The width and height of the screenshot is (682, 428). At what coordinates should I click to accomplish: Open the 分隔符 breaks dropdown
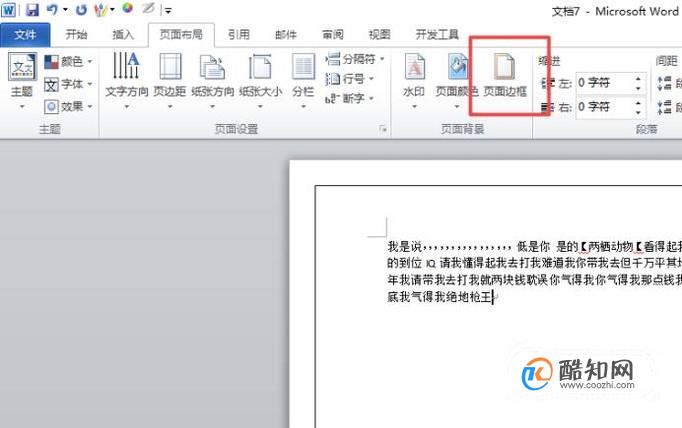click(x=355, y=59)
